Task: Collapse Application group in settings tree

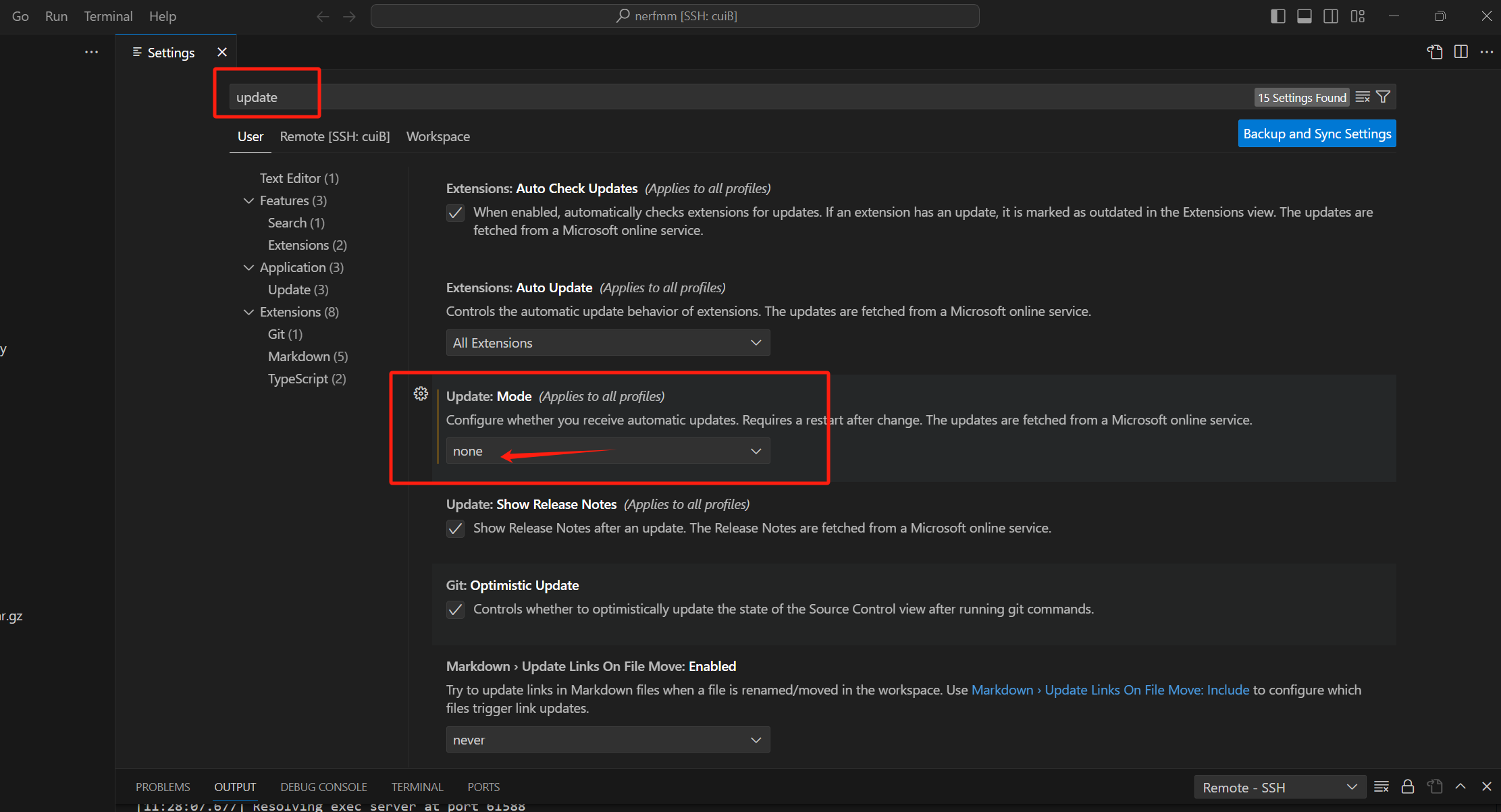Action: pos(248,267)
